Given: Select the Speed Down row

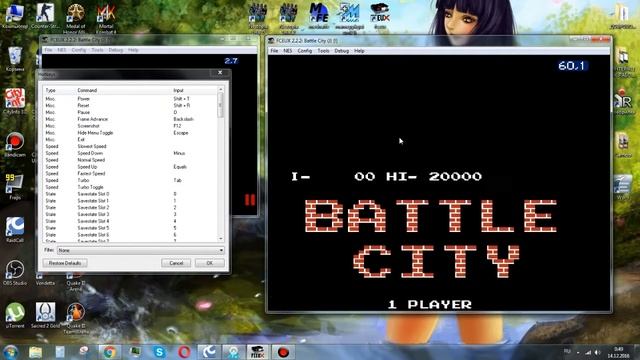Looking at the screenshot, I should pyautogui.click(x=130, y=153).
